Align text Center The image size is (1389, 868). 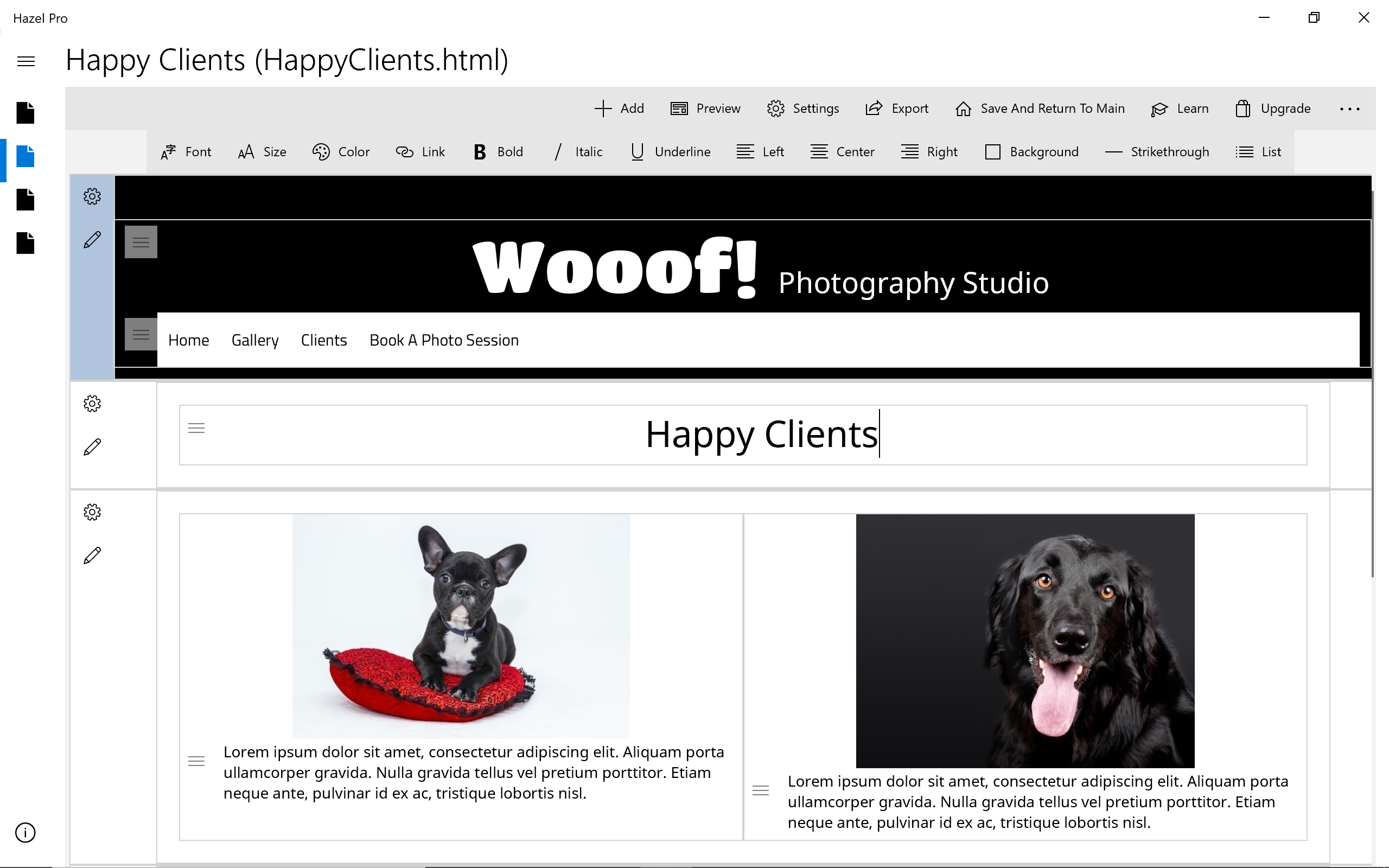(x=842, y=151)
